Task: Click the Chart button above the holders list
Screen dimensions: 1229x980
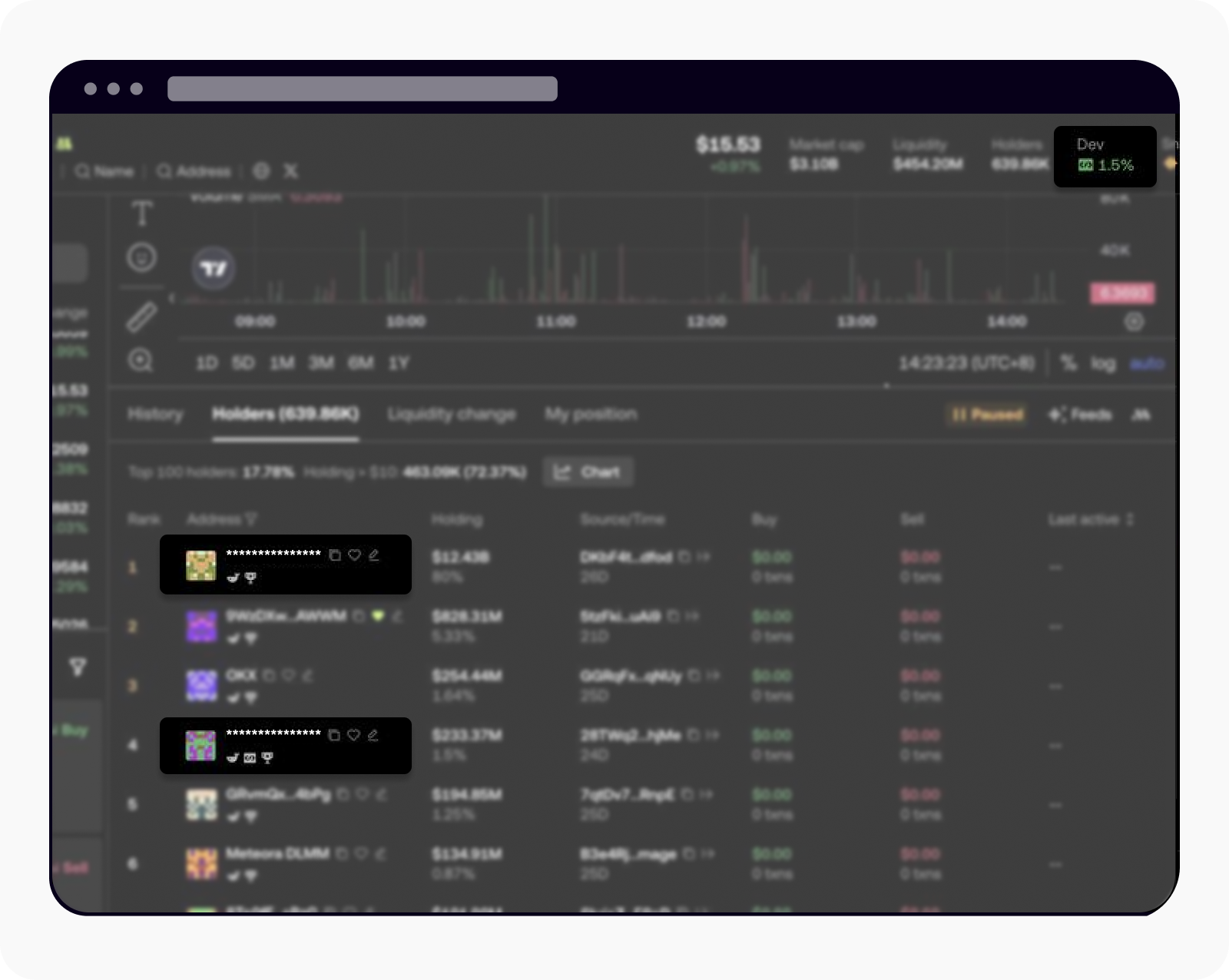Action: click(588, 472)
